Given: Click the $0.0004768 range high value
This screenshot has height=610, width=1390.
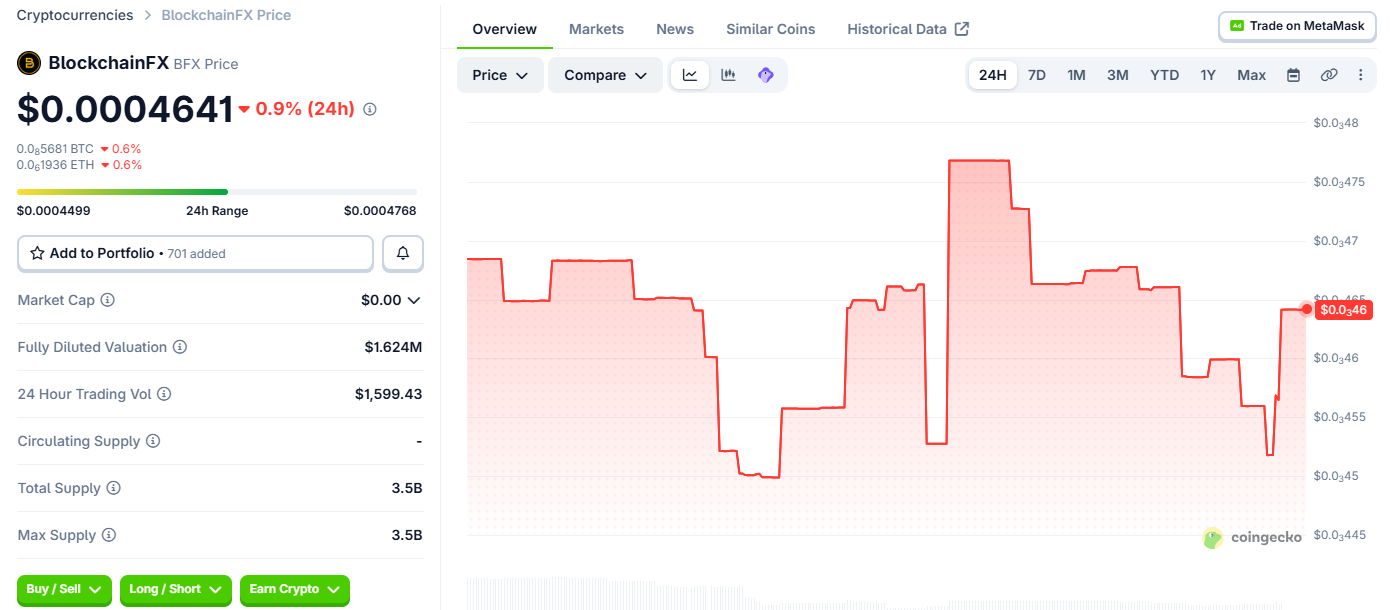Looking at the screenshot, I should [x=380, y=211].
